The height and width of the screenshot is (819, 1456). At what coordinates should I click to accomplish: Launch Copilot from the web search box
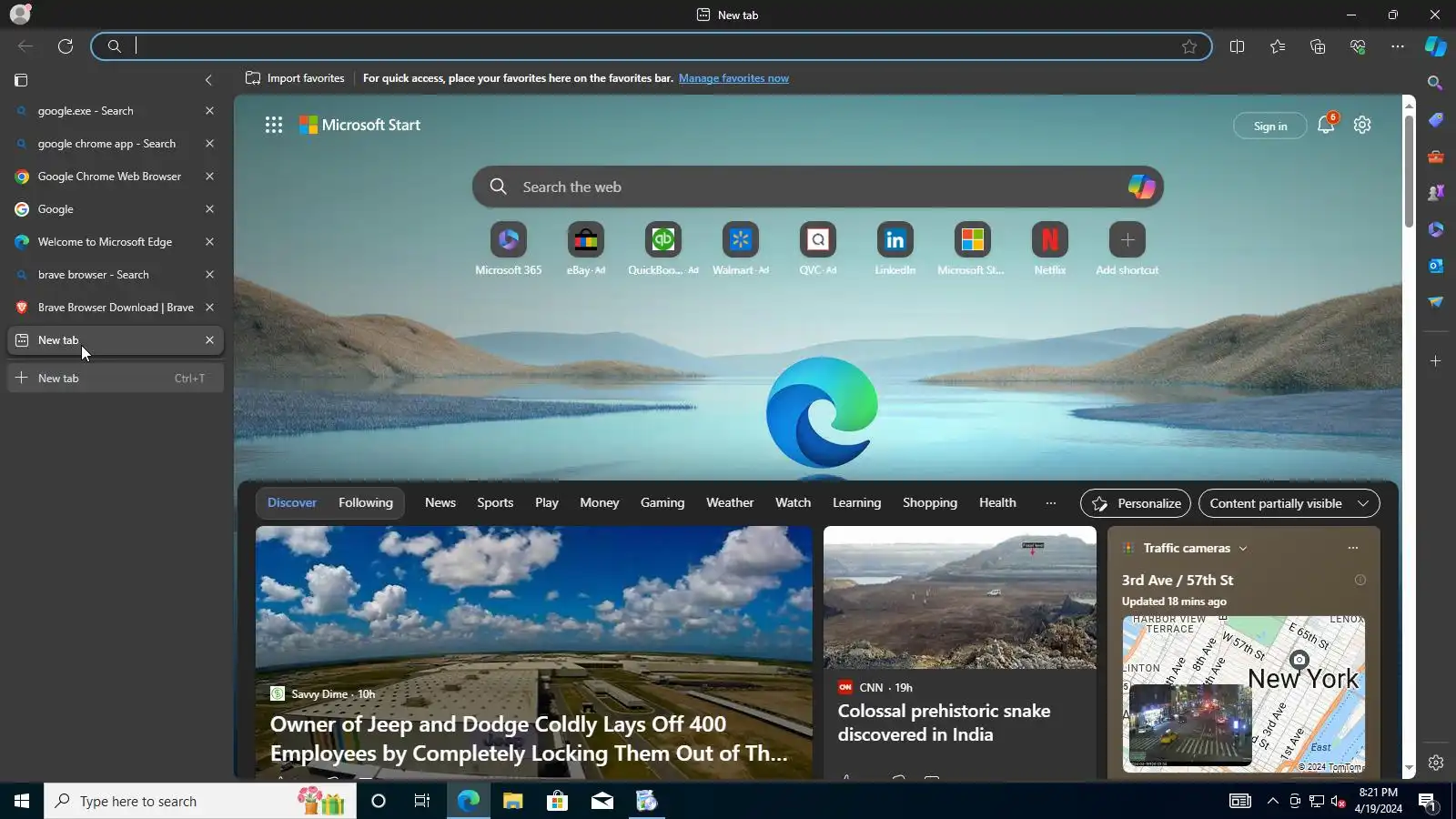pyautogui.click(x=1141, y=187)
